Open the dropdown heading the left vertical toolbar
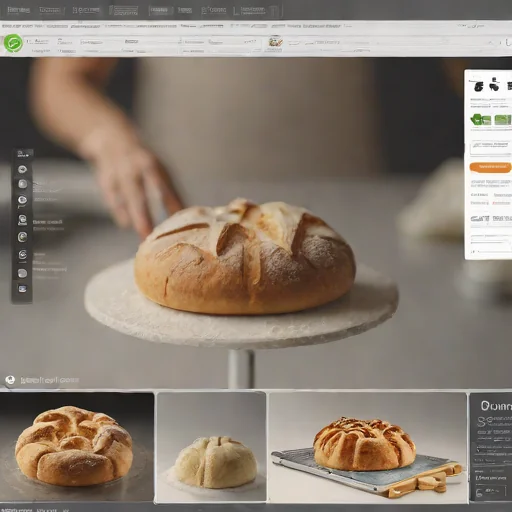The height and width of the screenshot is (512, 512). click(23, 154)
